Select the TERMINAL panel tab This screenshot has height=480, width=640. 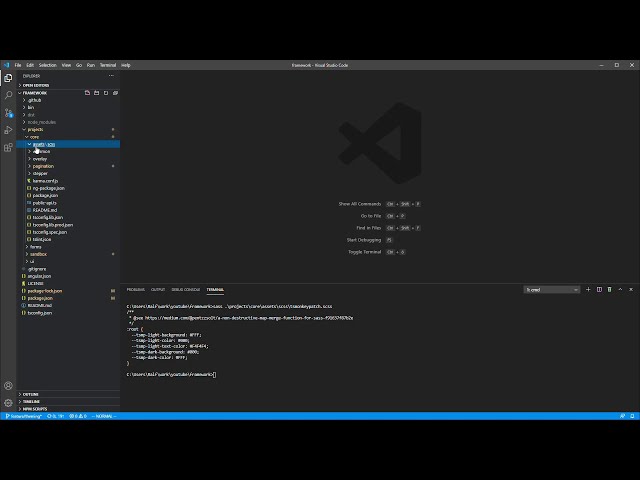tap(215, 289)
